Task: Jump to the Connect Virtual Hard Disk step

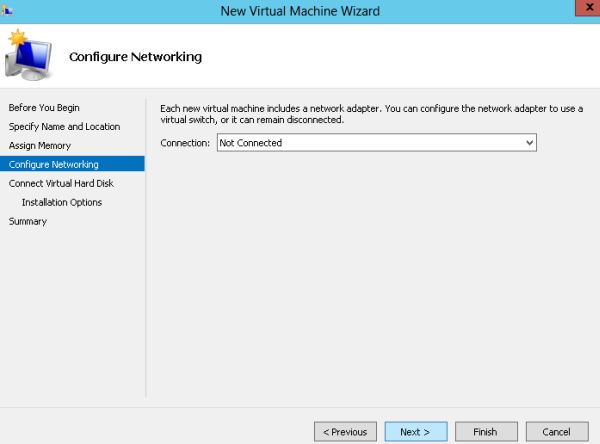Action: click(x=62, y=183)
